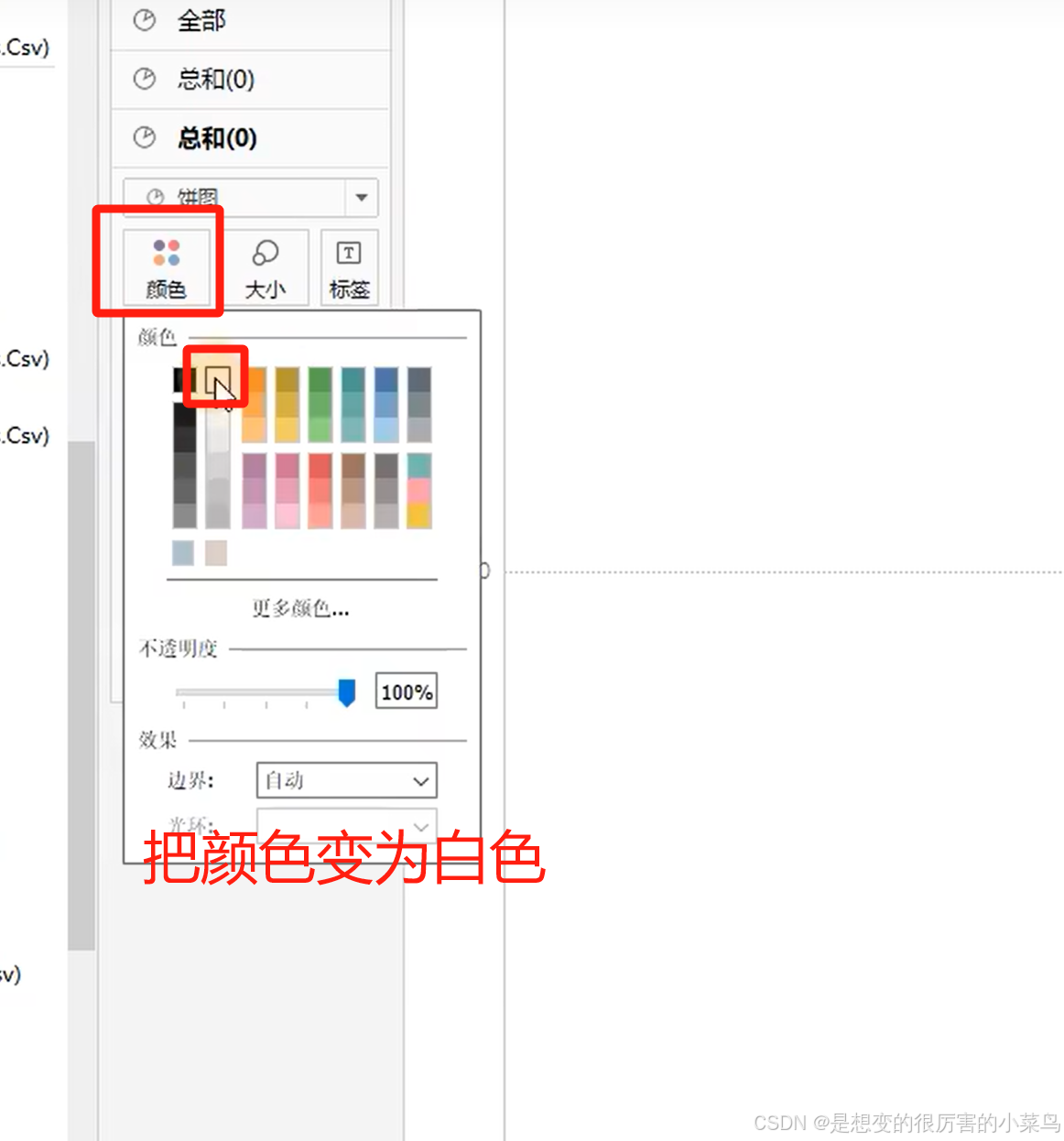The width and height of the screenshot is (1064, 1141).
Task: Pick the bottom gray swatch of black column
Action: point(185,516)
